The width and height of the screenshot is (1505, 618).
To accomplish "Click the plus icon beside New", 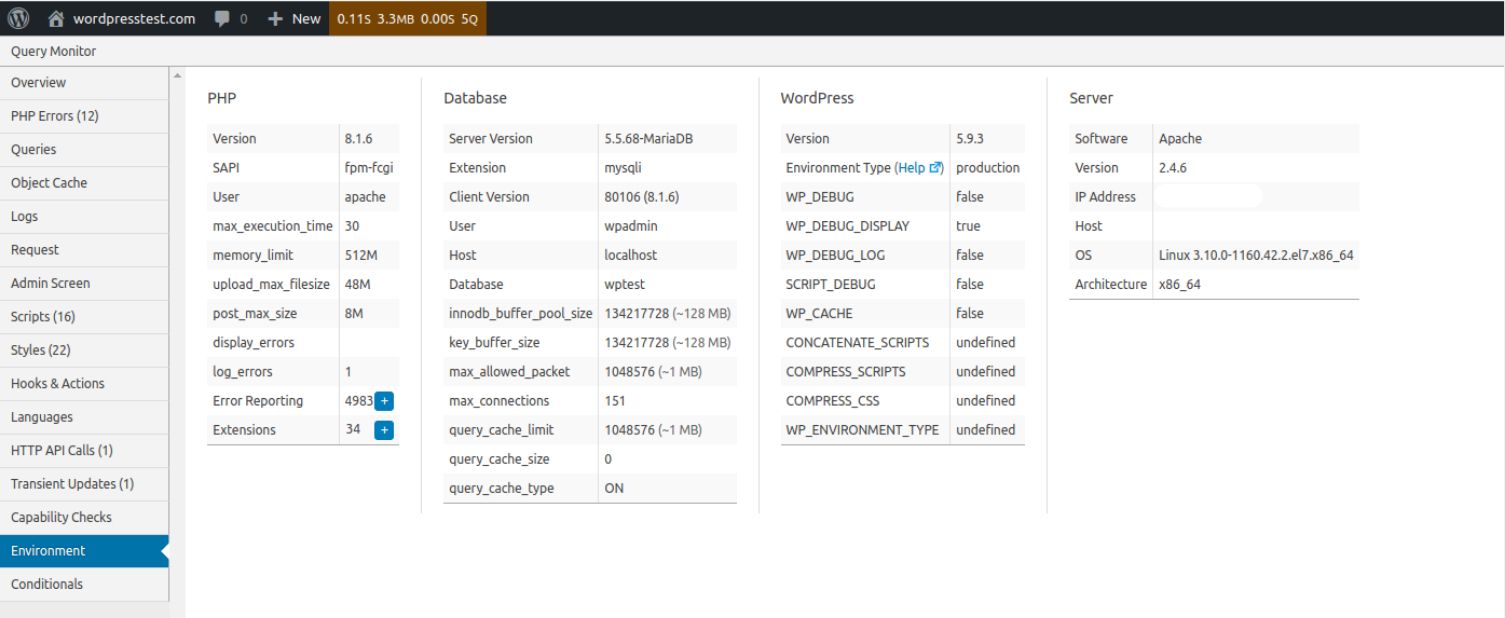I will 276,18.
